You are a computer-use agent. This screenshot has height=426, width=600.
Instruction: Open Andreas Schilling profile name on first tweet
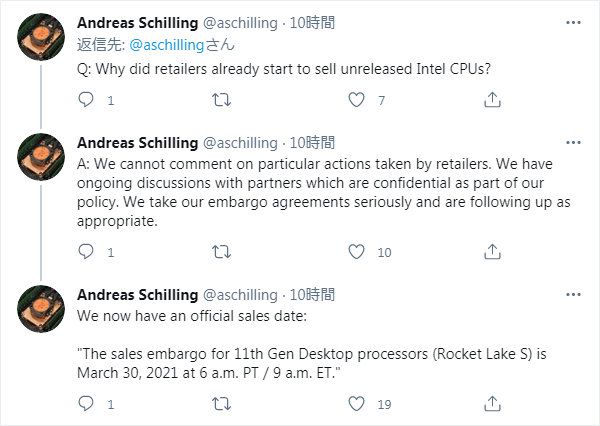tap(137, 22)
